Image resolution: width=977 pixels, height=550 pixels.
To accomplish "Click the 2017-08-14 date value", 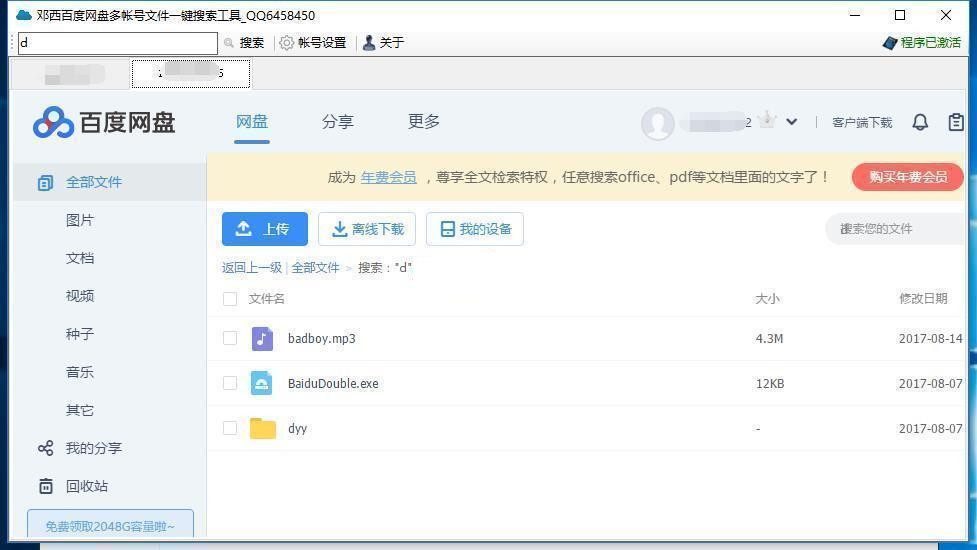I will [930, 339].
